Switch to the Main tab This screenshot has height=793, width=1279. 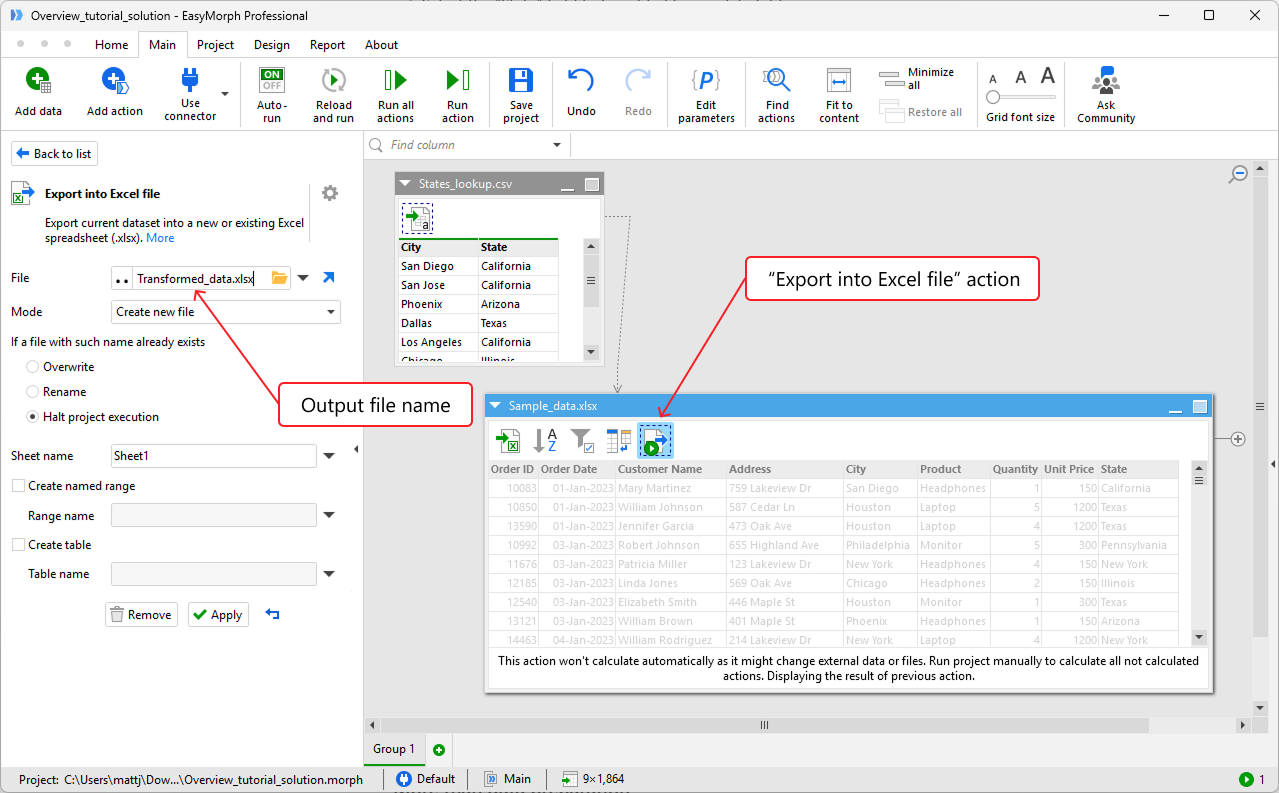(x=162, y=45)
